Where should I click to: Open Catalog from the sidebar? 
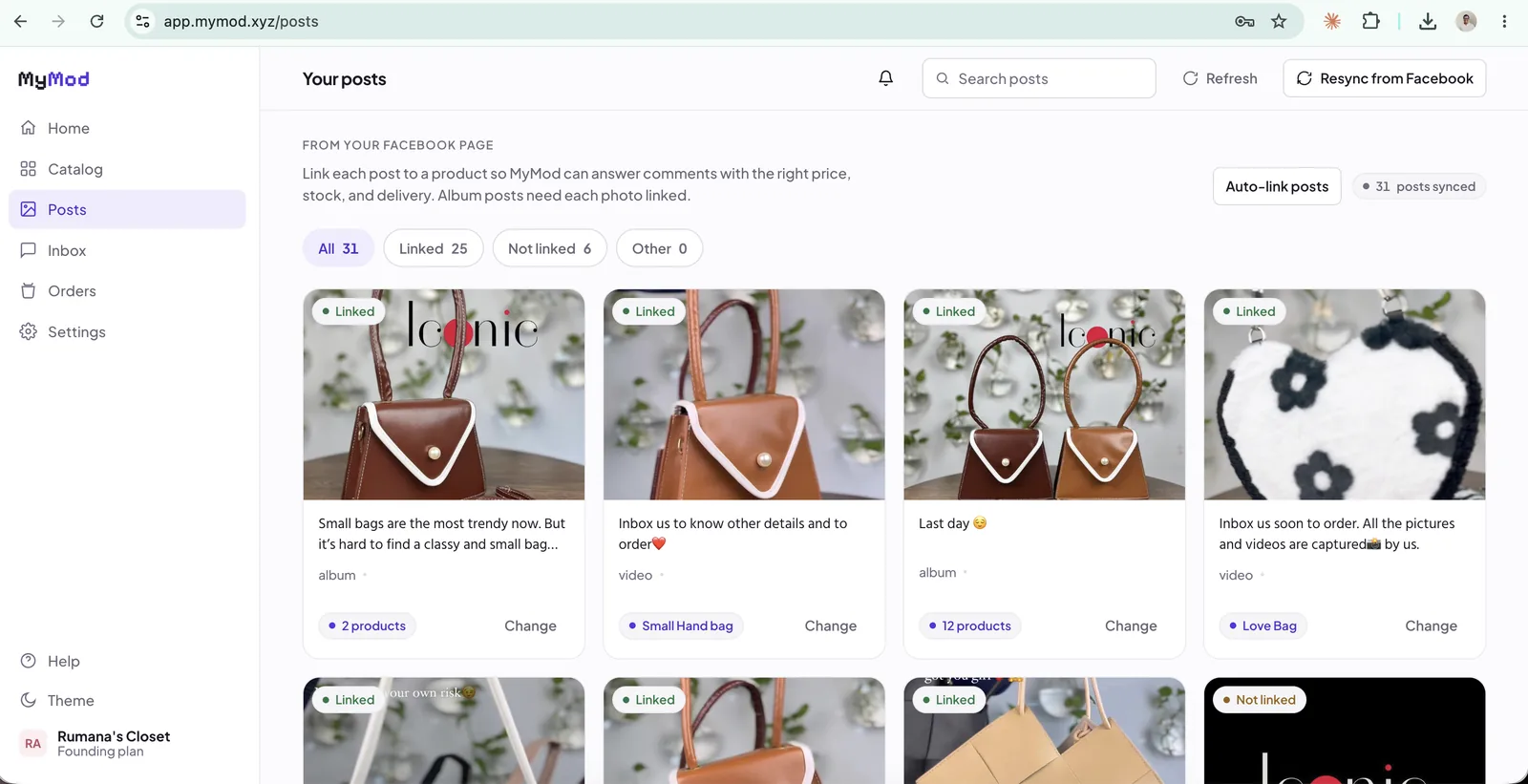point(127,169)
